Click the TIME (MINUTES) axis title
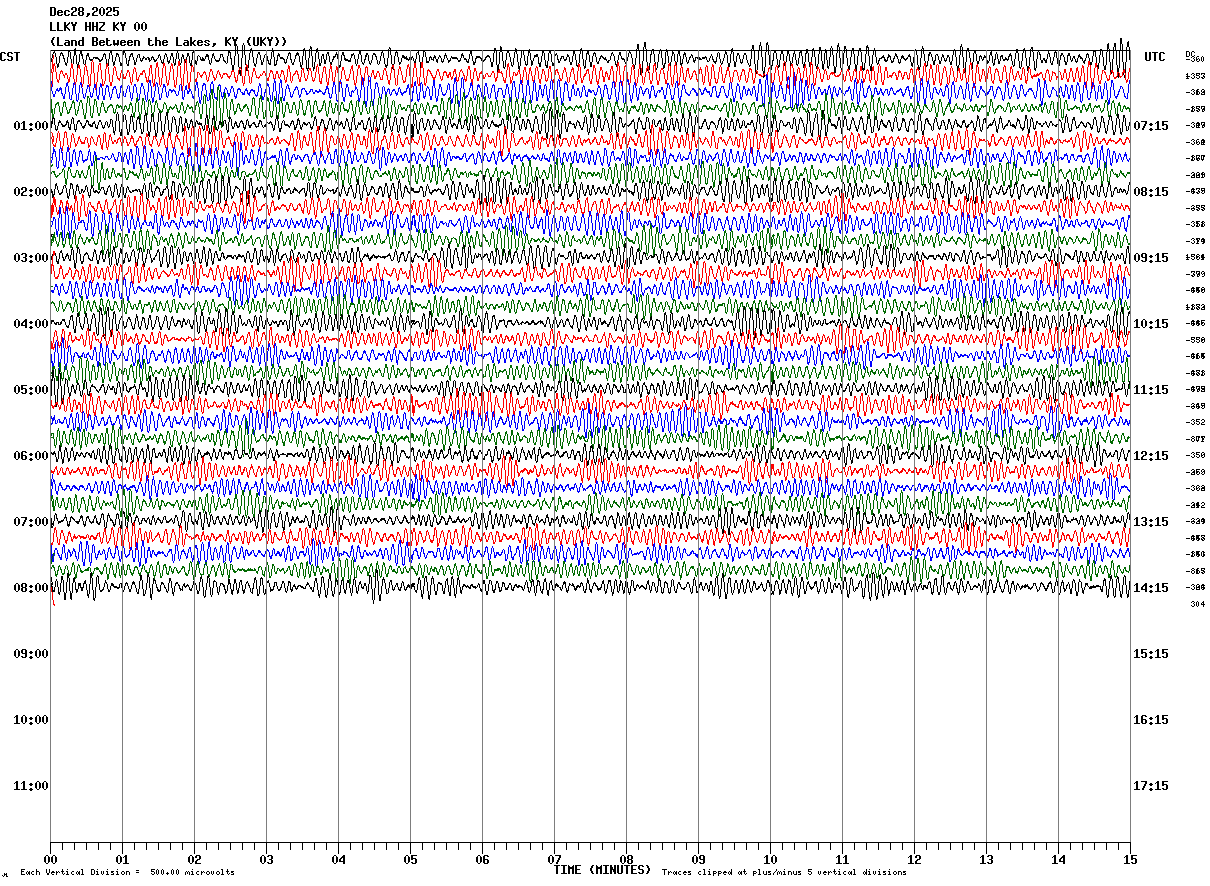Viewport: 1210px width, 886px height. pyautogui.click(x=603, y=870)
